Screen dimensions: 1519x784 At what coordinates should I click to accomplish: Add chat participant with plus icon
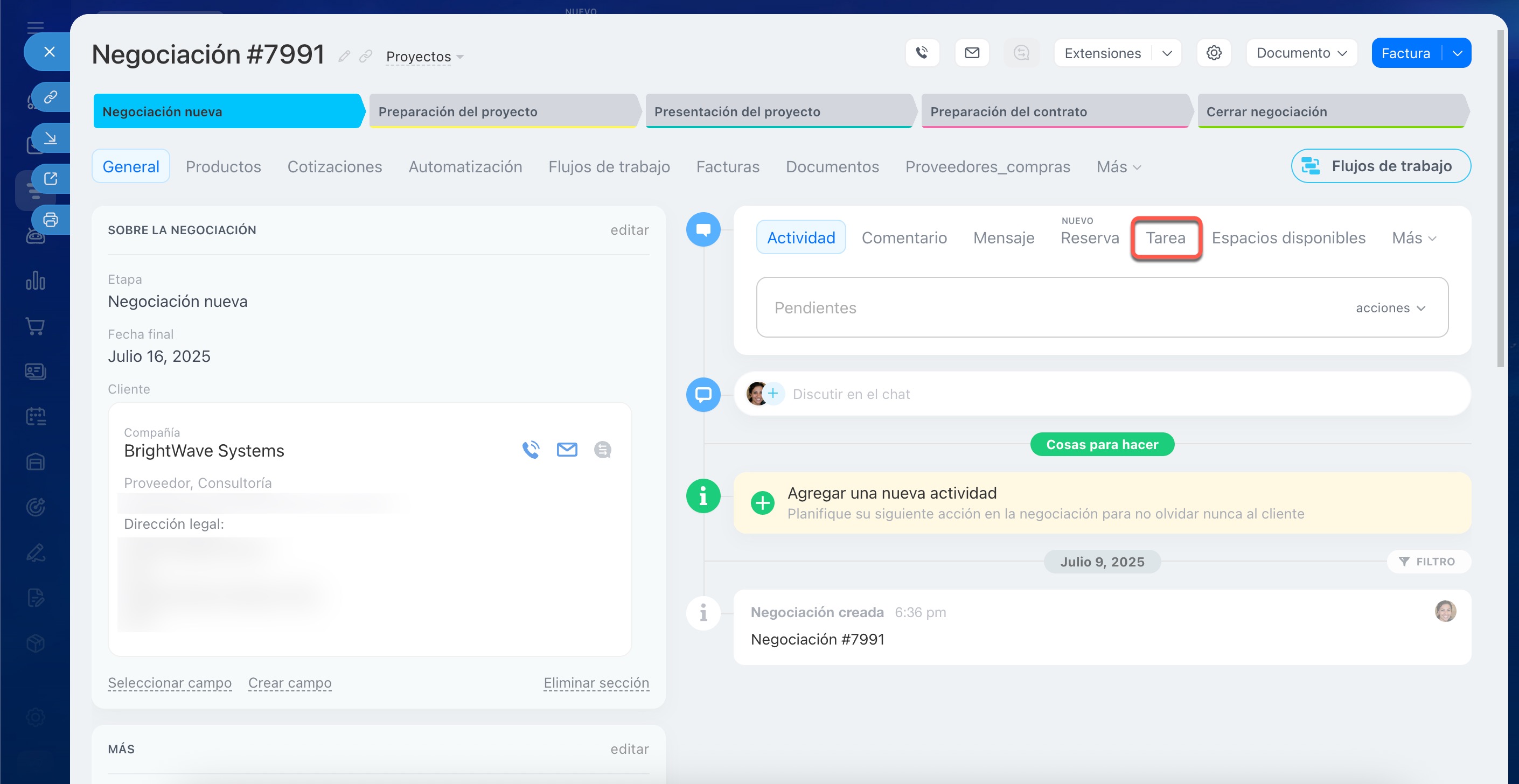pyautogui.click(x=773, y=393)
